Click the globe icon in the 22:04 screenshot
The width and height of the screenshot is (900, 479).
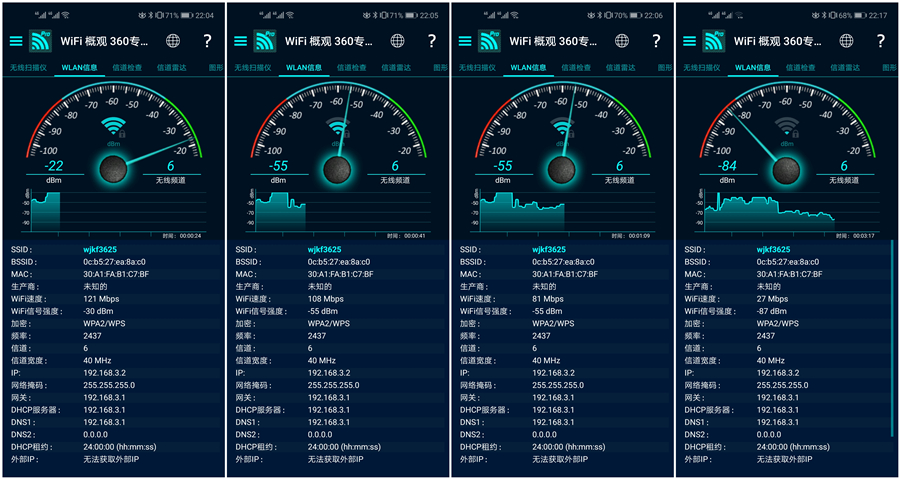pyautogui.click(x=173, y=41)
